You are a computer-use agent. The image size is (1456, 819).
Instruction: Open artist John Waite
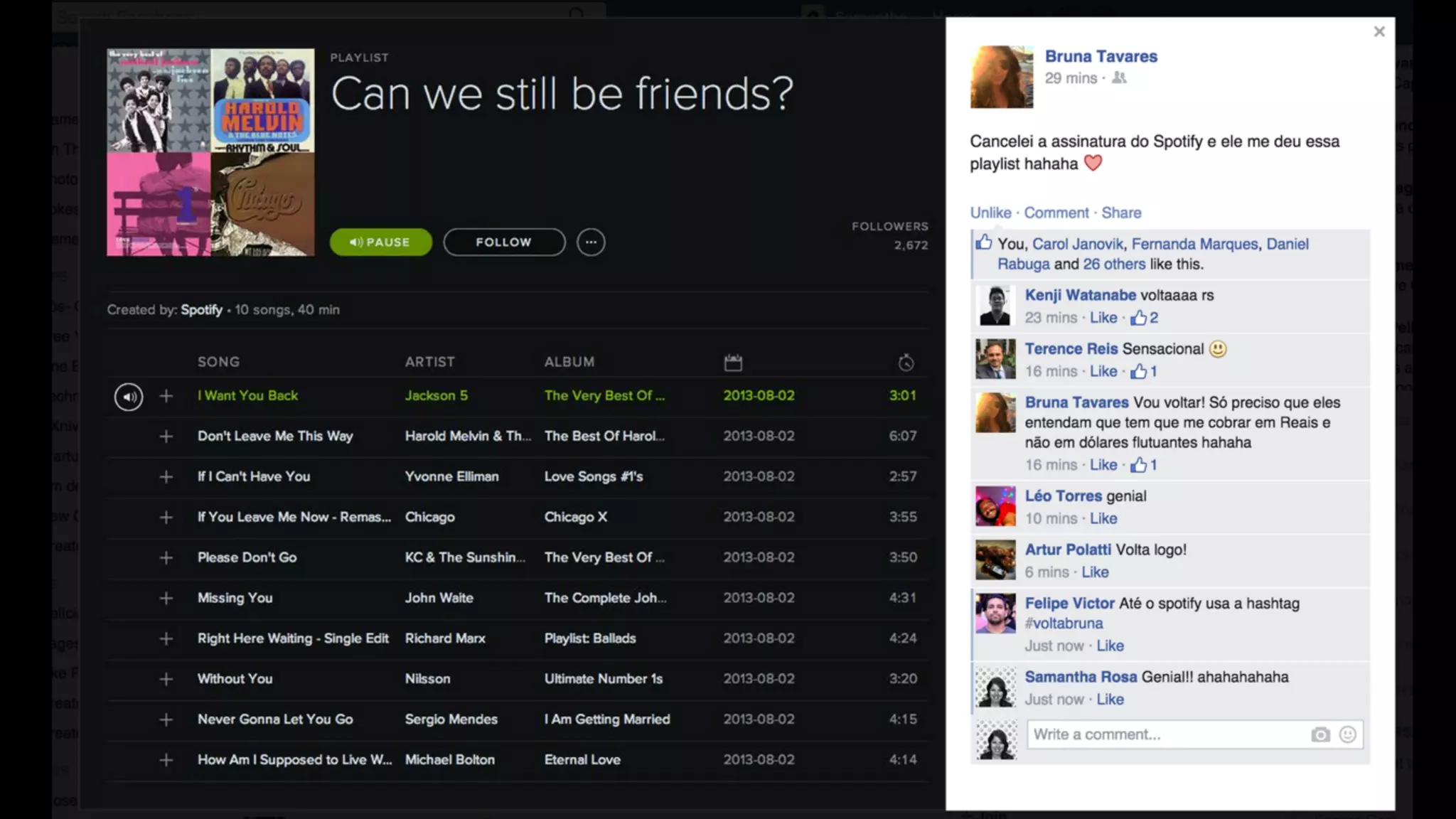click(439, 598)
